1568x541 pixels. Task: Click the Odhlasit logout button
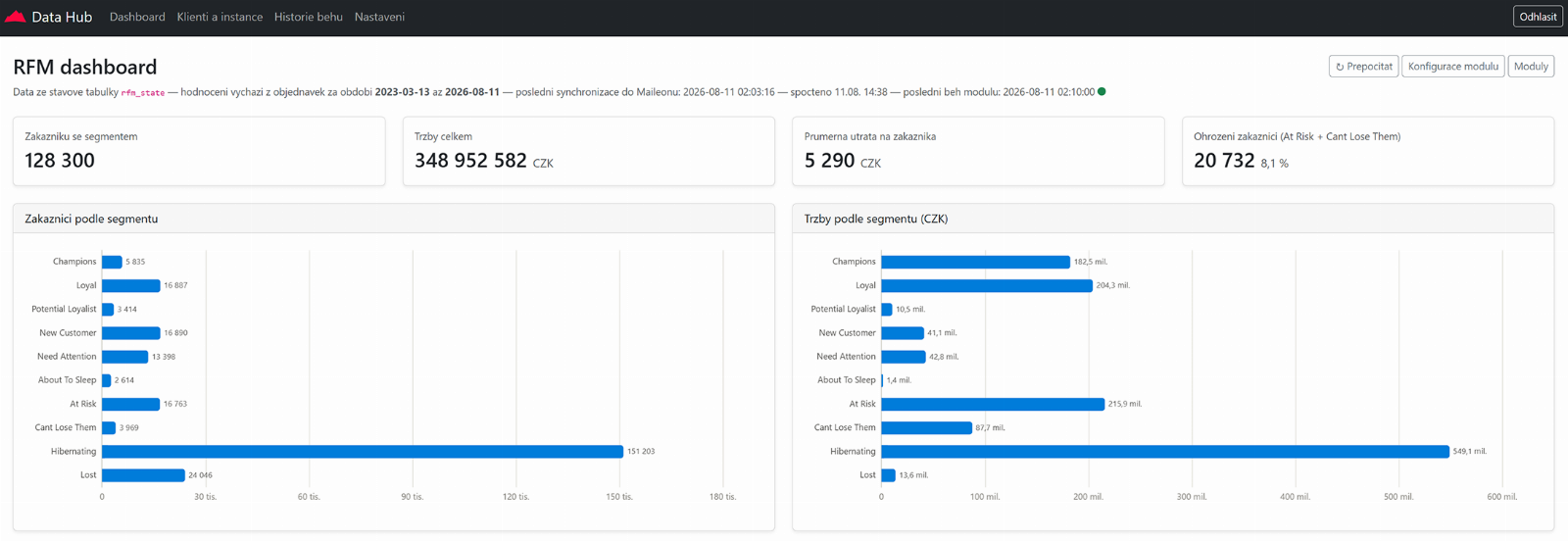[1538, 17]
